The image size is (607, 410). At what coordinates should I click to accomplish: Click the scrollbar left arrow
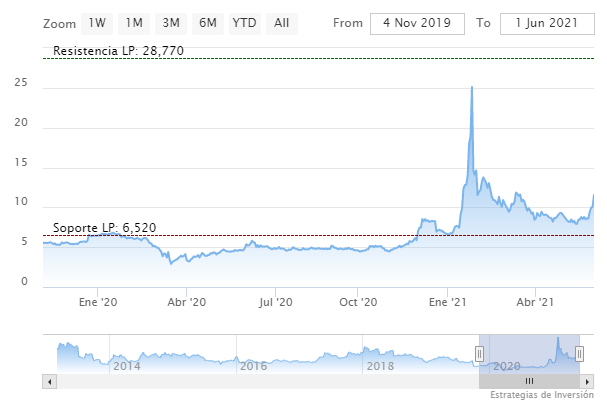[49, 381]
